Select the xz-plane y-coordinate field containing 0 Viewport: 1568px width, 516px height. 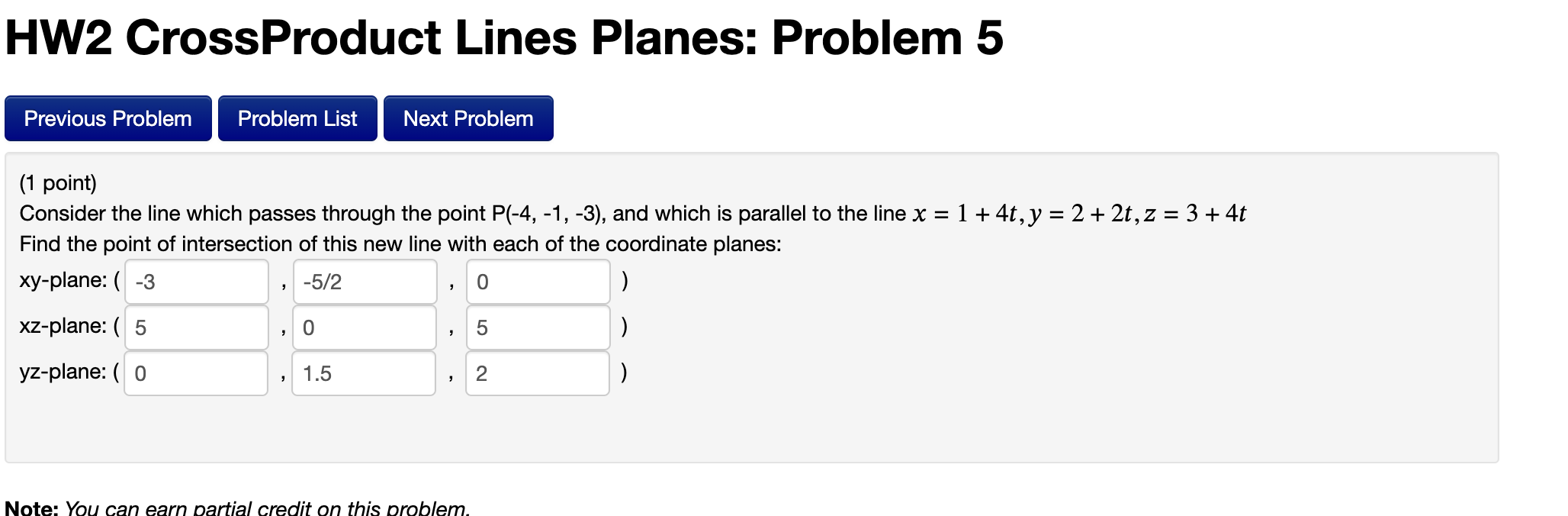coord(364,327)
